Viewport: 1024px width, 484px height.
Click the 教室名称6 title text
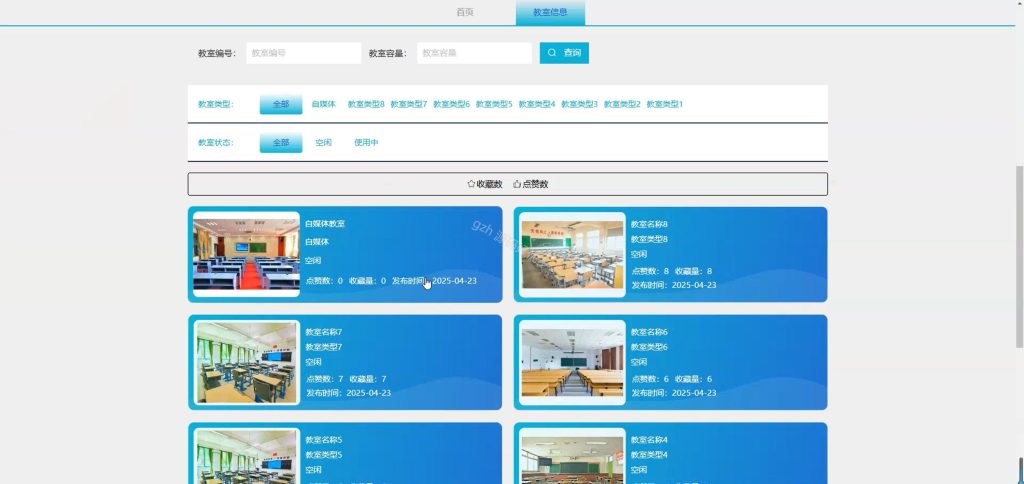pos(649,332)
